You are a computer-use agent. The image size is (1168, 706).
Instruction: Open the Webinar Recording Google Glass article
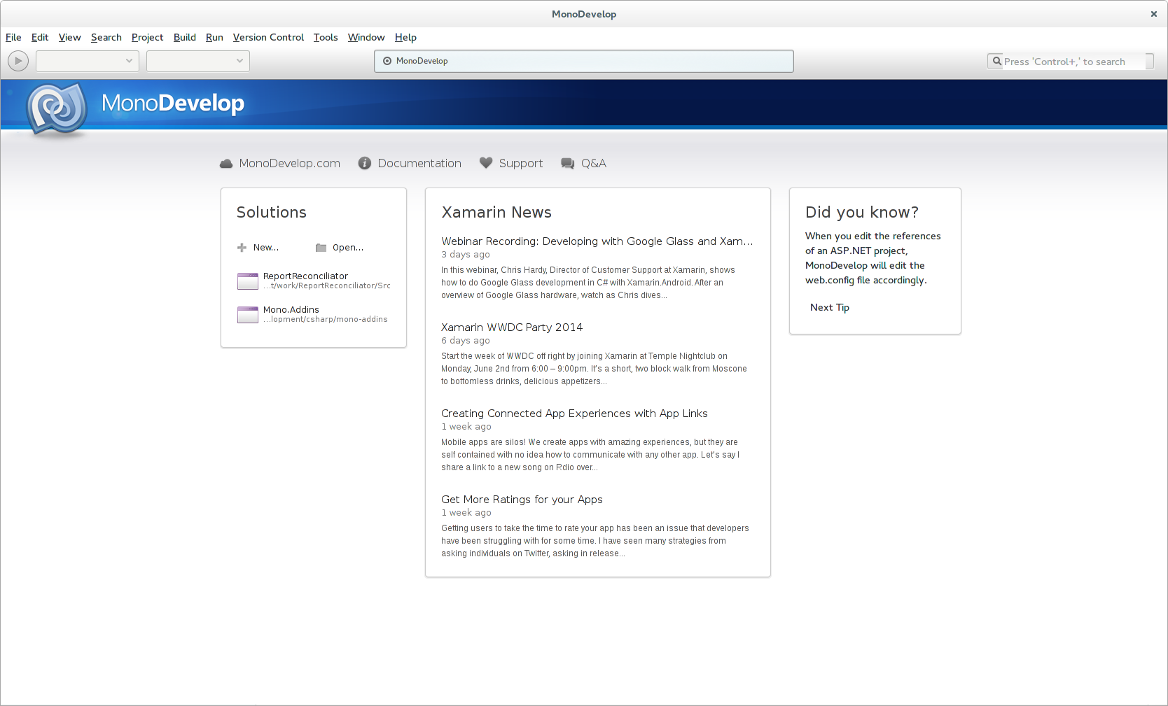[x=597, y=241]
